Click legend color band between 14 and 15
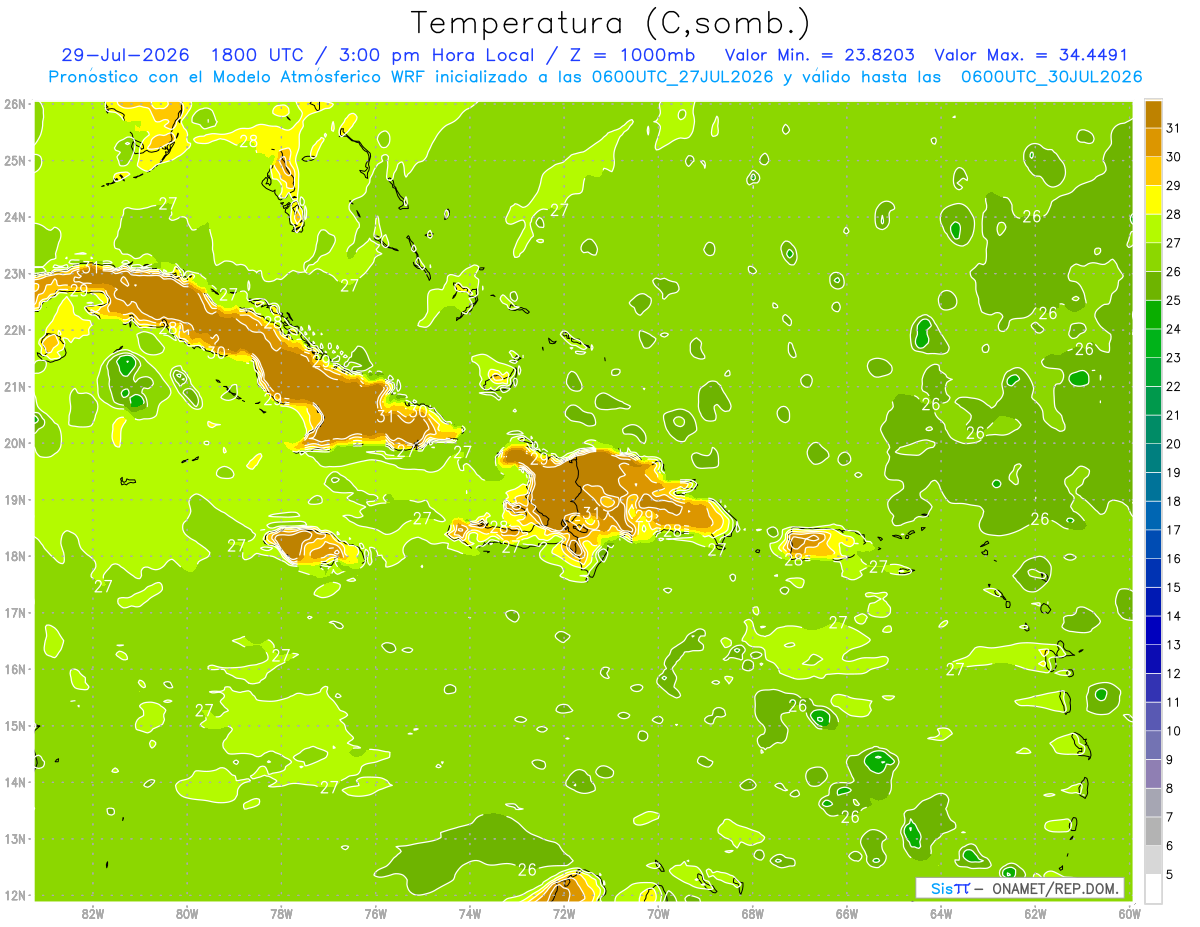Image resolution: width=1200 pixels, height=927 pixels. coord(1153,601)
